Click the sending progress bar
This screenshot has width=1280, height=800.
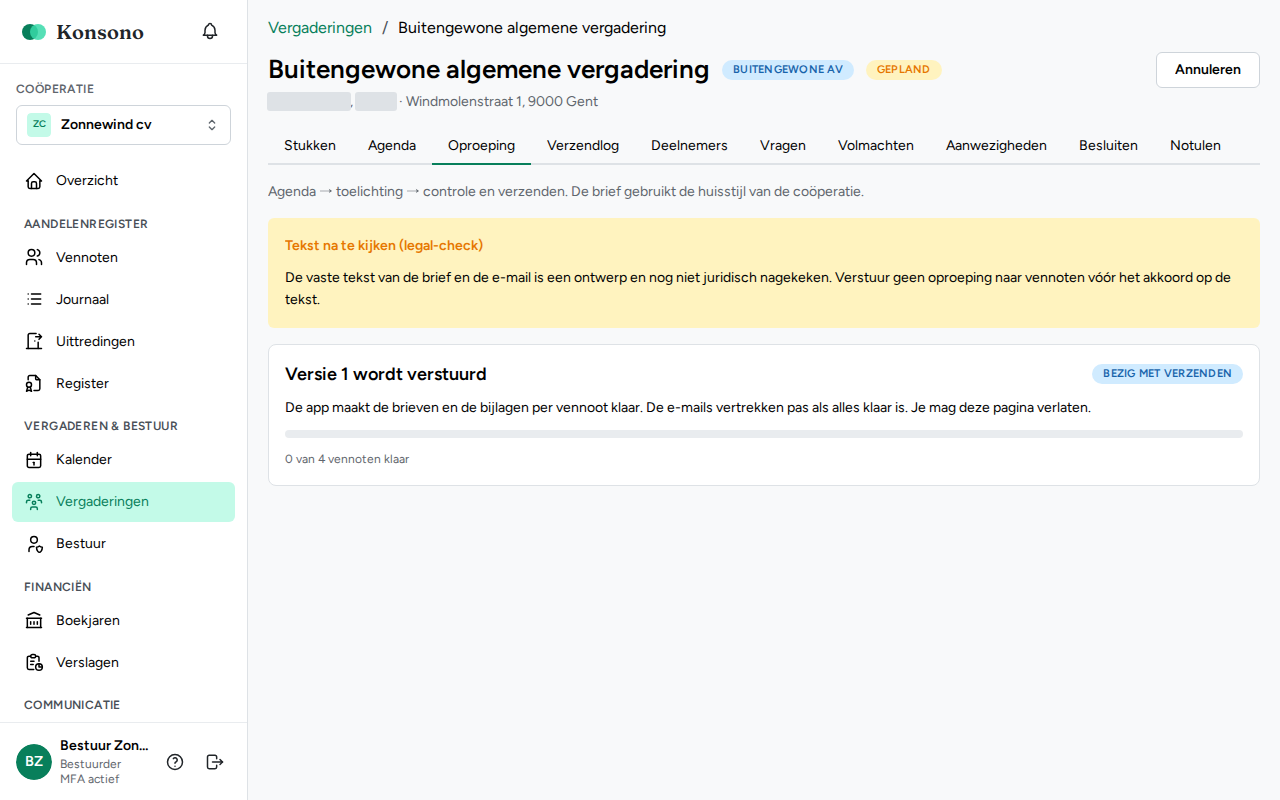[x=764, y=434]
